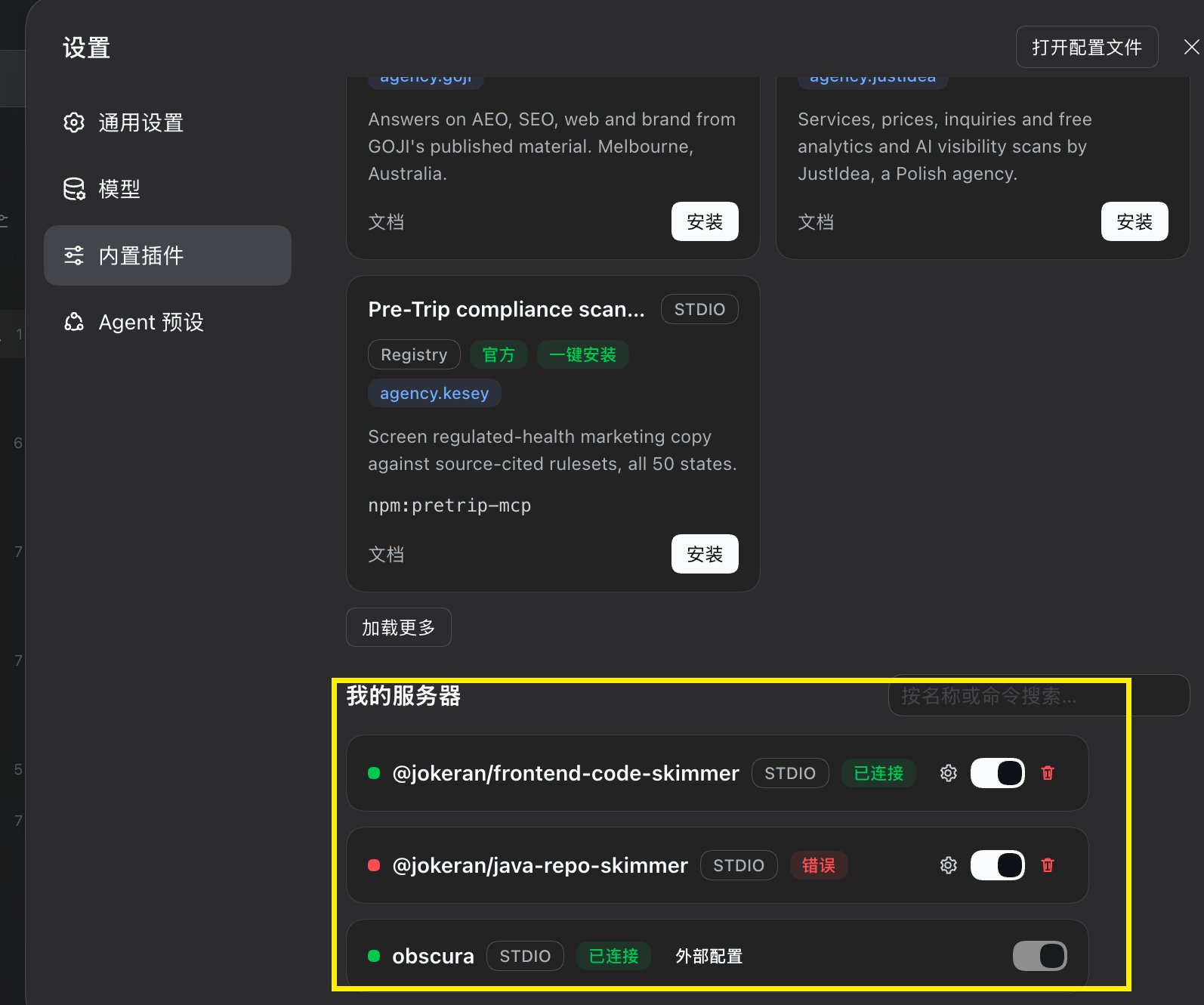Open 文档 link on JustIdea card
The height and width of the screenshot is (1005, 1204).
point(816,222)
